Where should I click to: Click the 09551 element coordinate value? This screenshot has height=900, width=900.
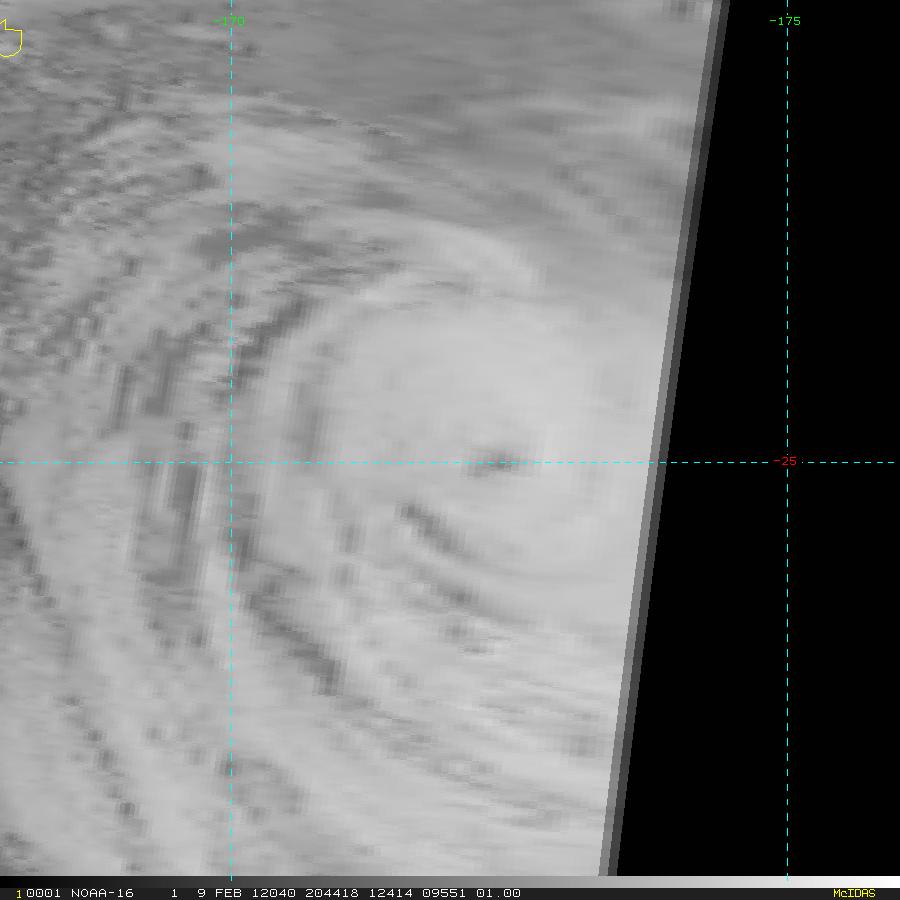(444, 893)
